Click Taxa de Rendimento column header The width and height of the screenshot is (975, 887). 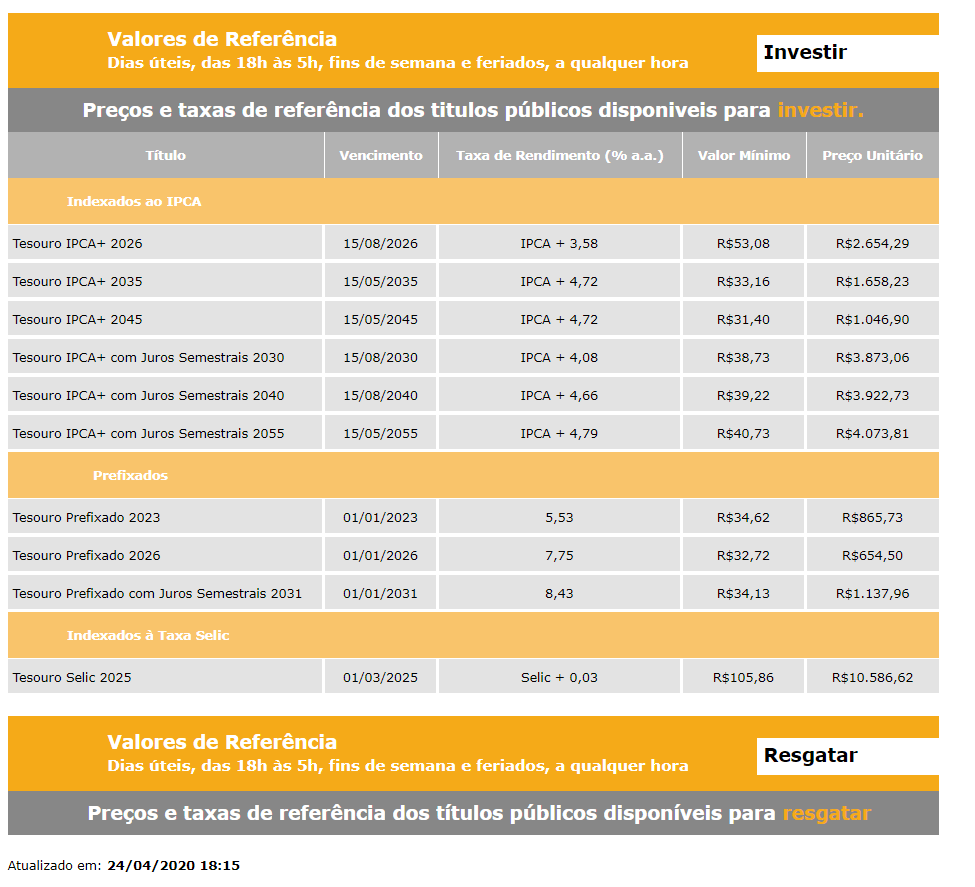pyautogui.click(x=560, y=156)
